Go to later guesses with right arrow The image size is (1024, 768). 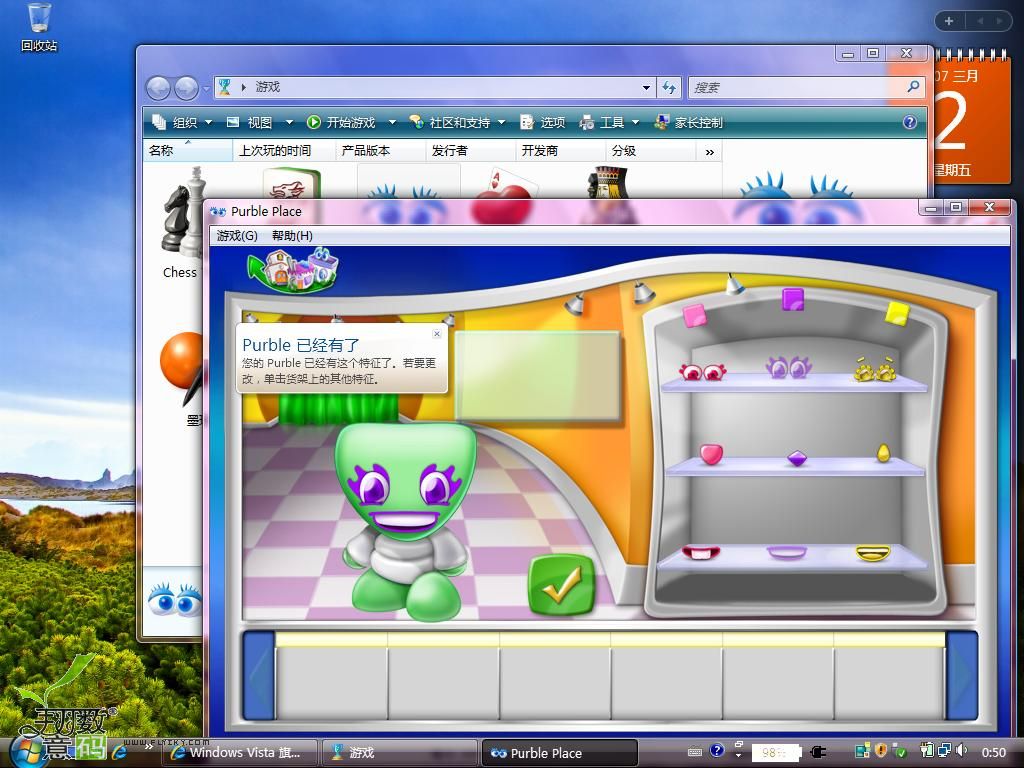point(962,675)
